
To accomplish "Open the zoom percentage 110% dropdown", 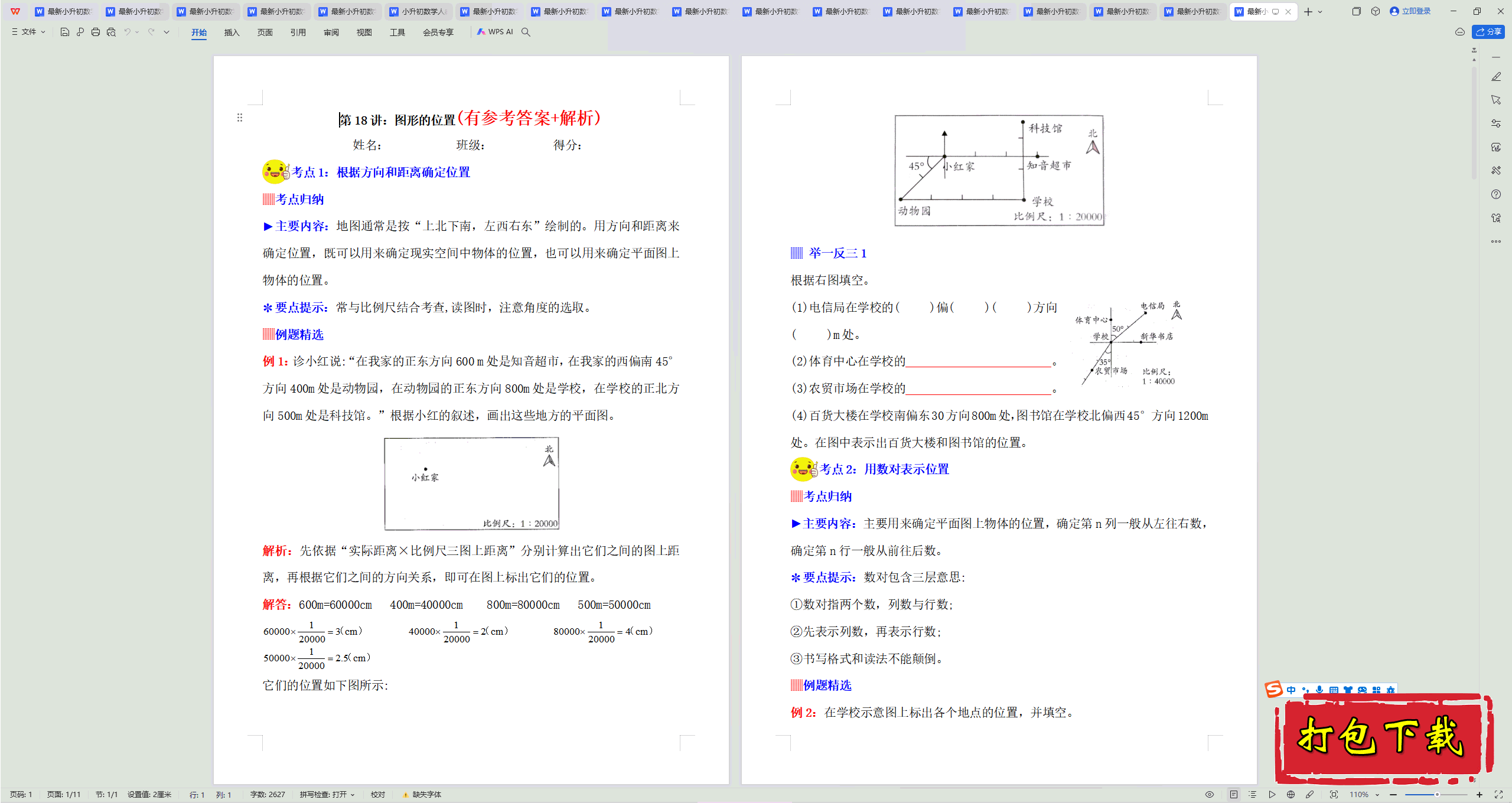I will pos(1364,795).
